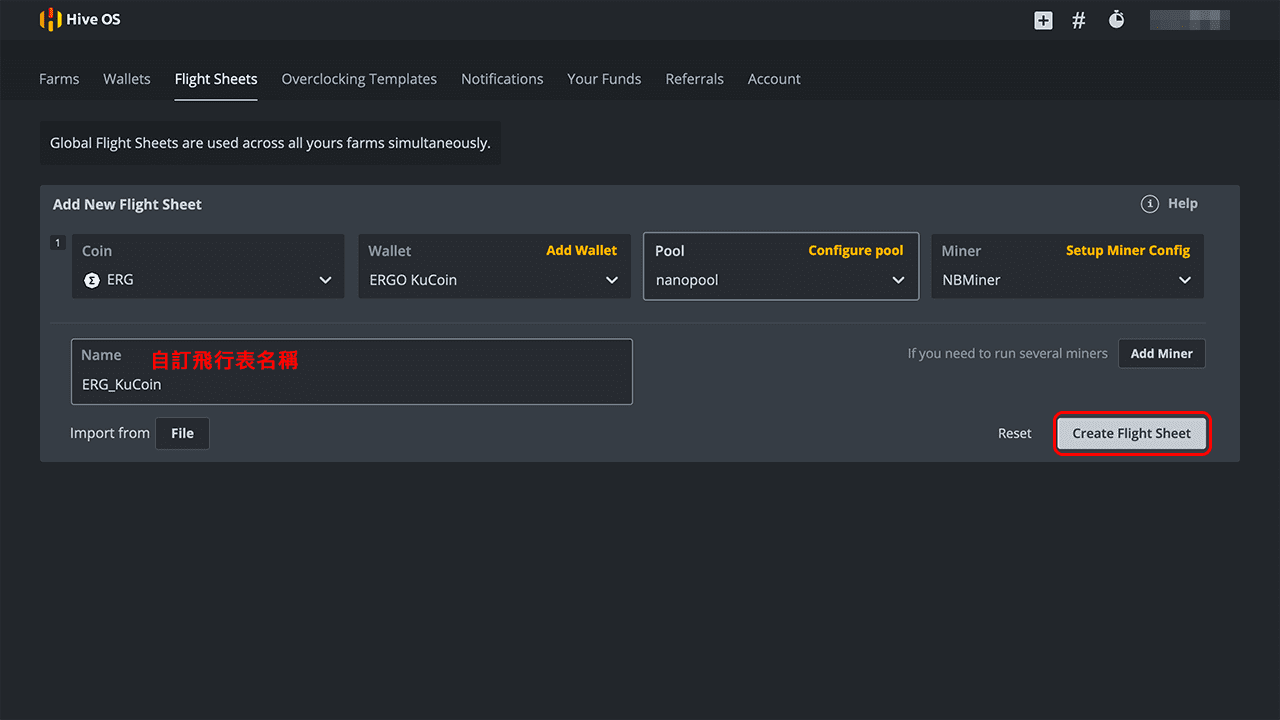Open the Notifications tab
The width and height of the screenshot is (1280, 720).
pos(502,79)
